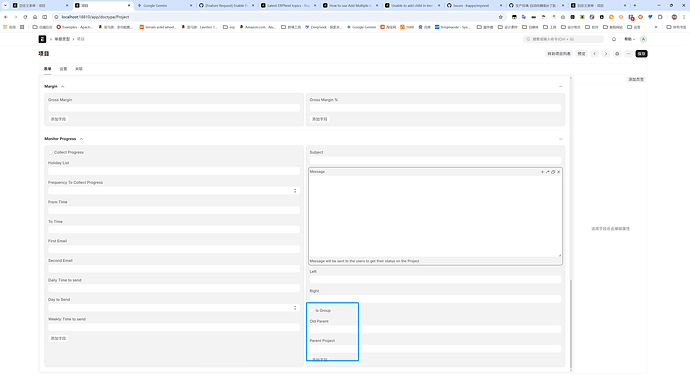Image resolution: width=690 pixels, height=375 pixels.
Task: Open the Margin section options dash icon
Action: (x=561, y=87)
